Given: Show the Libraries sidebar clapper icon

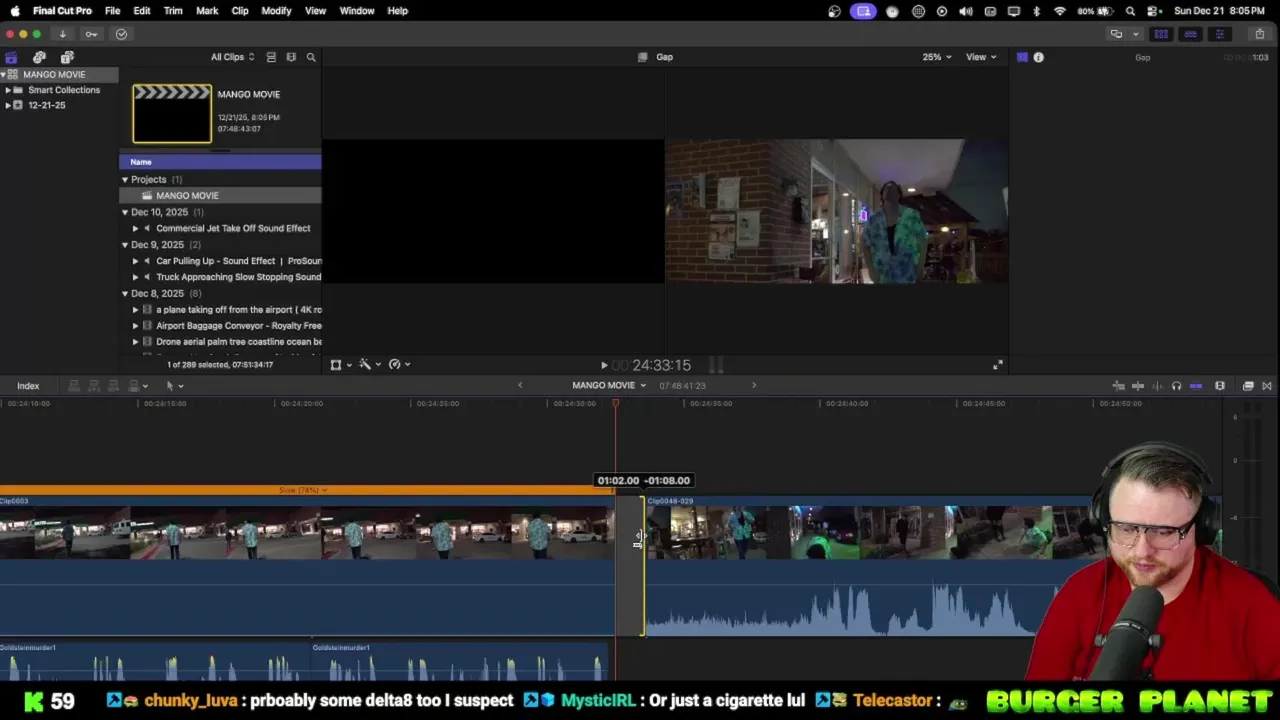Looking at the screenshot, I should tap(11, 57).
